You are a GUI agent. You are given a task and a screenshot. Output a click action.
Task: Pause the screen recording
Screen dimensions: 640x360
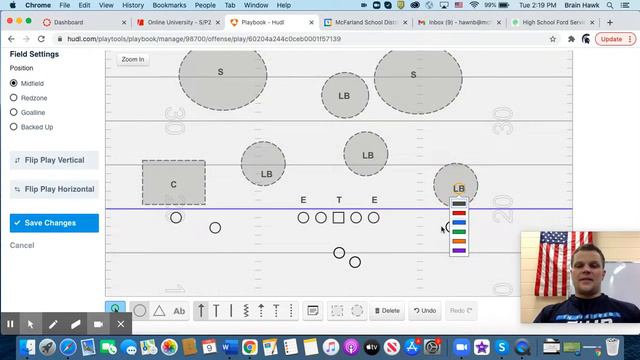(x=10, y=324)
